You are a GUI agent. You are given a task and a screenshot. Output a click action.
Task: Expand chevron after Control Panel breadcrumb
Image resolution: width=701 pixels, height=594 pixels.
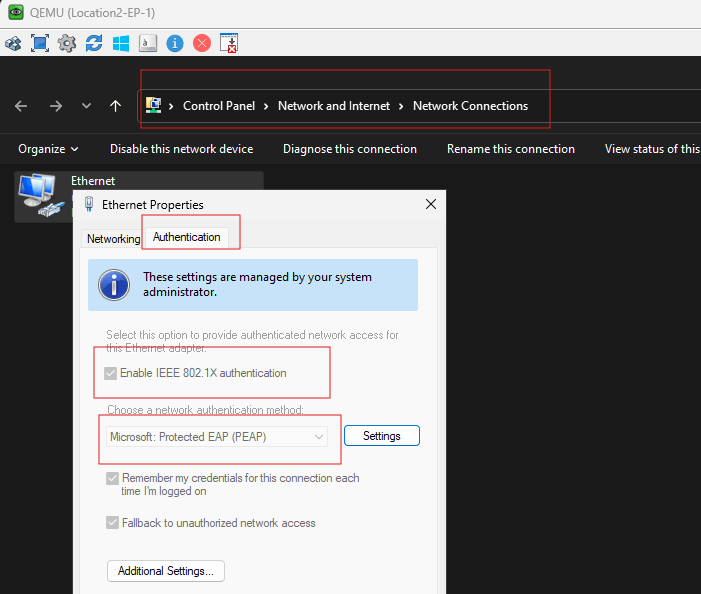tap(266, 106)
